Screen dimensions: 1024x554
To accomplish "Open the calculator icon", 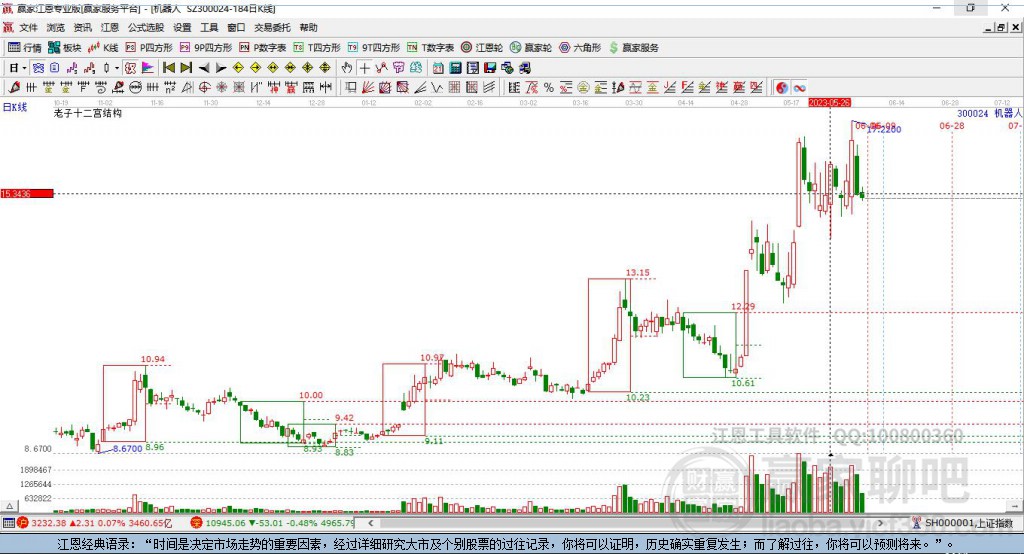I will pos(456,68).
